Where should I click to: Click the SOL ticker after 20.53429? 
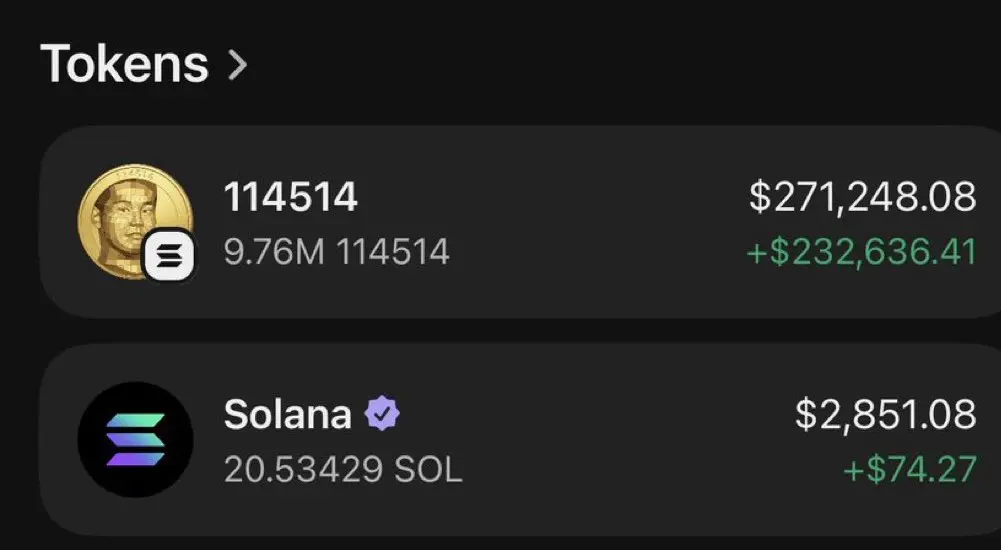(x=431, y=469)
